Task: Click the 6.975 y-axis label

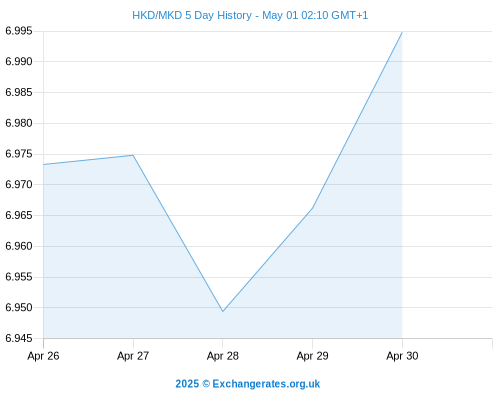Action: click(19, 154)
